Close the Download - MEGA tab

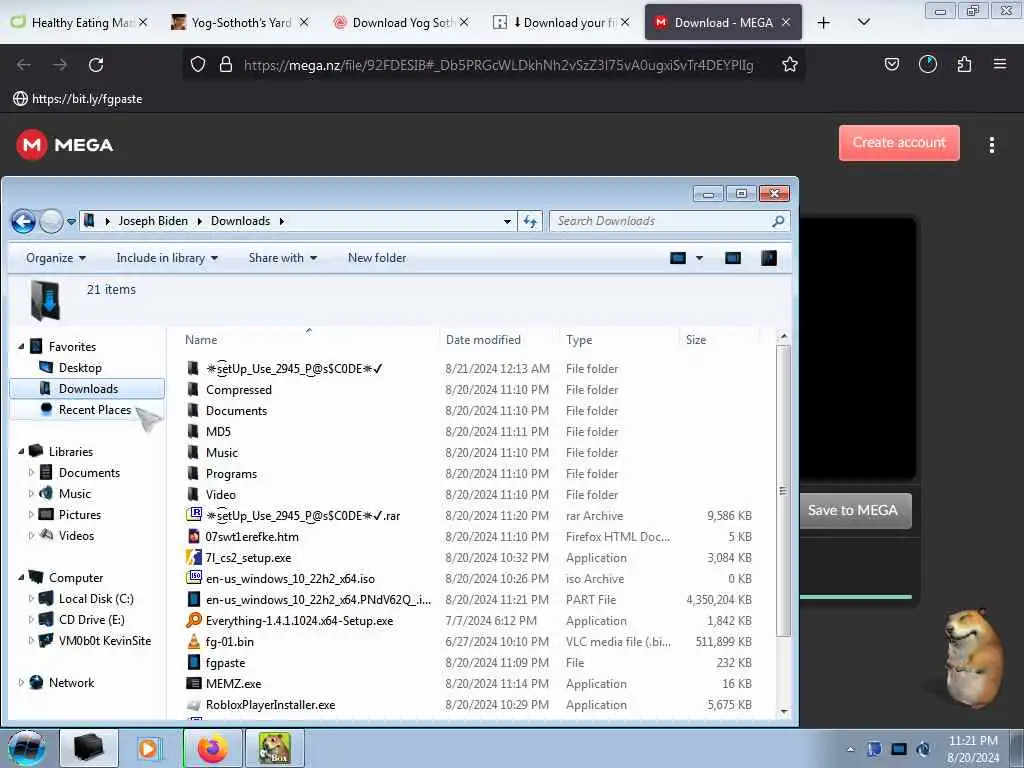tap(786, 22)
